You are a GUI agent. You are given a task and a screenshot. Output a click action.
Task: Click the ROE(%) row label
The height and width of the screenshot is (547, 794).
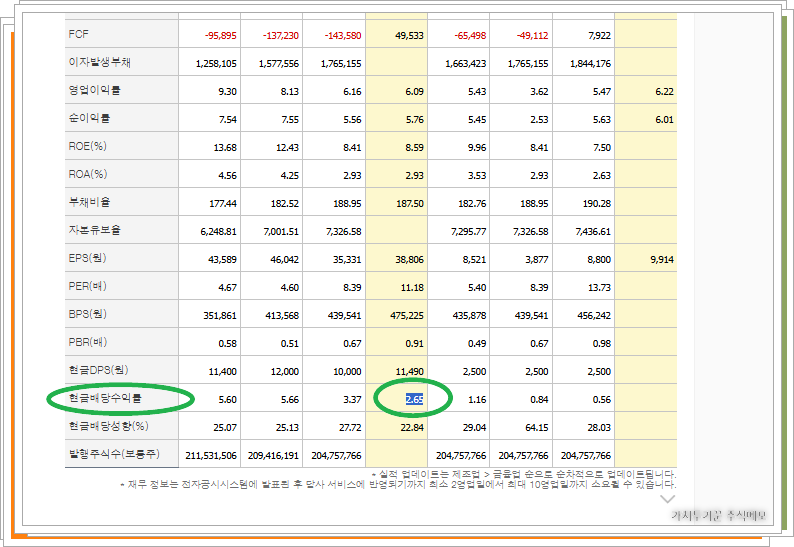click(88, 146)
